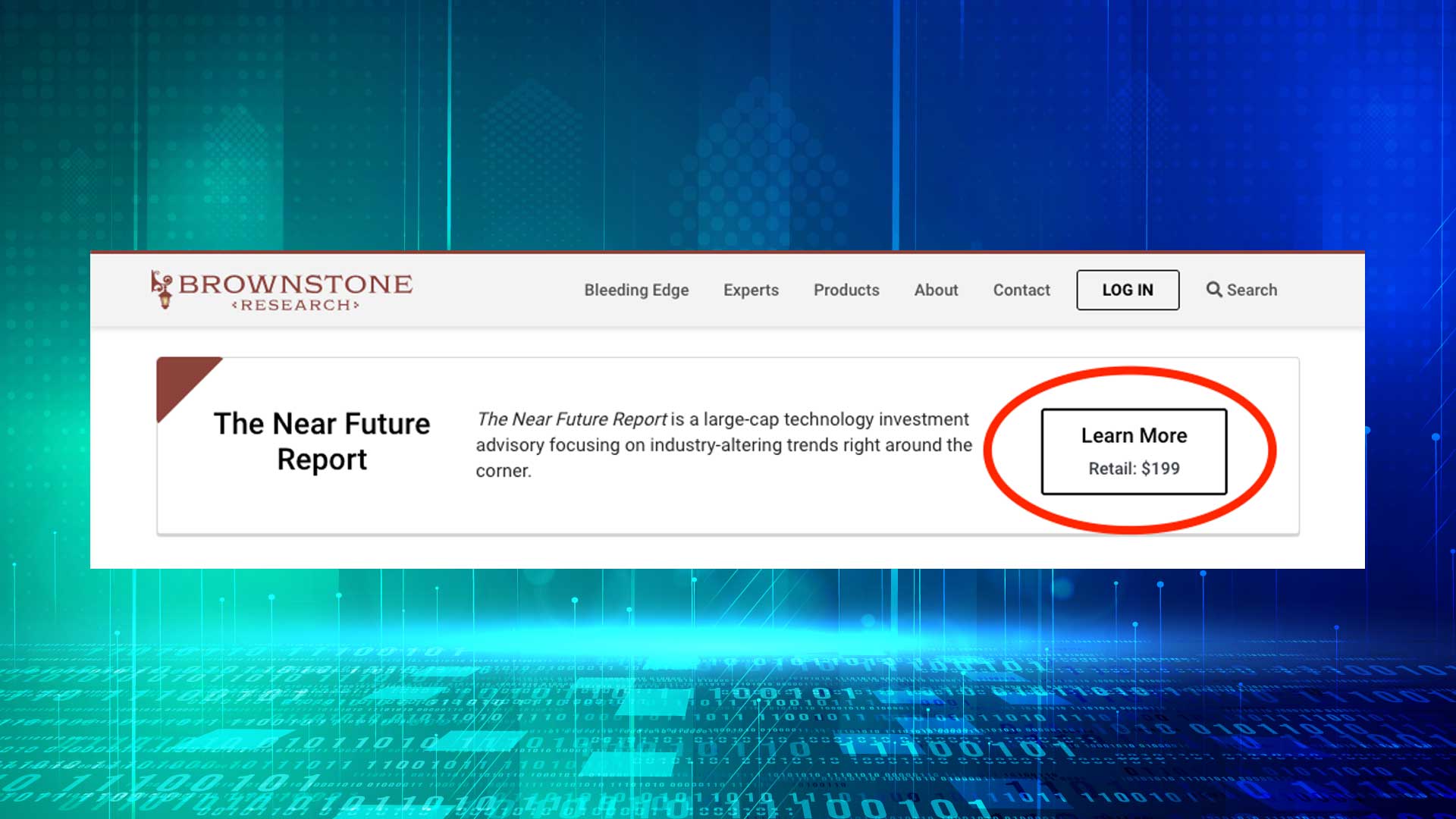
Task: Click the Learn More Retail $199 button
Action: coord(1134,451)
